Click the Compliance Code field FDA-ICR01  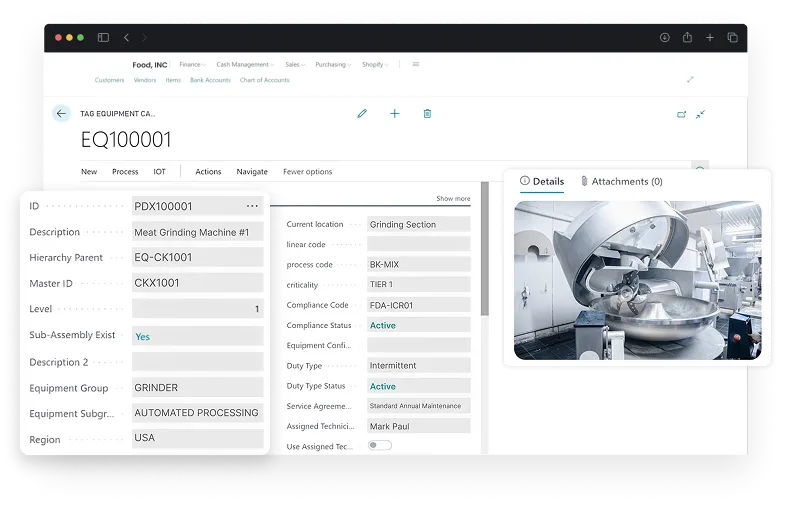(x=419, y=305)
